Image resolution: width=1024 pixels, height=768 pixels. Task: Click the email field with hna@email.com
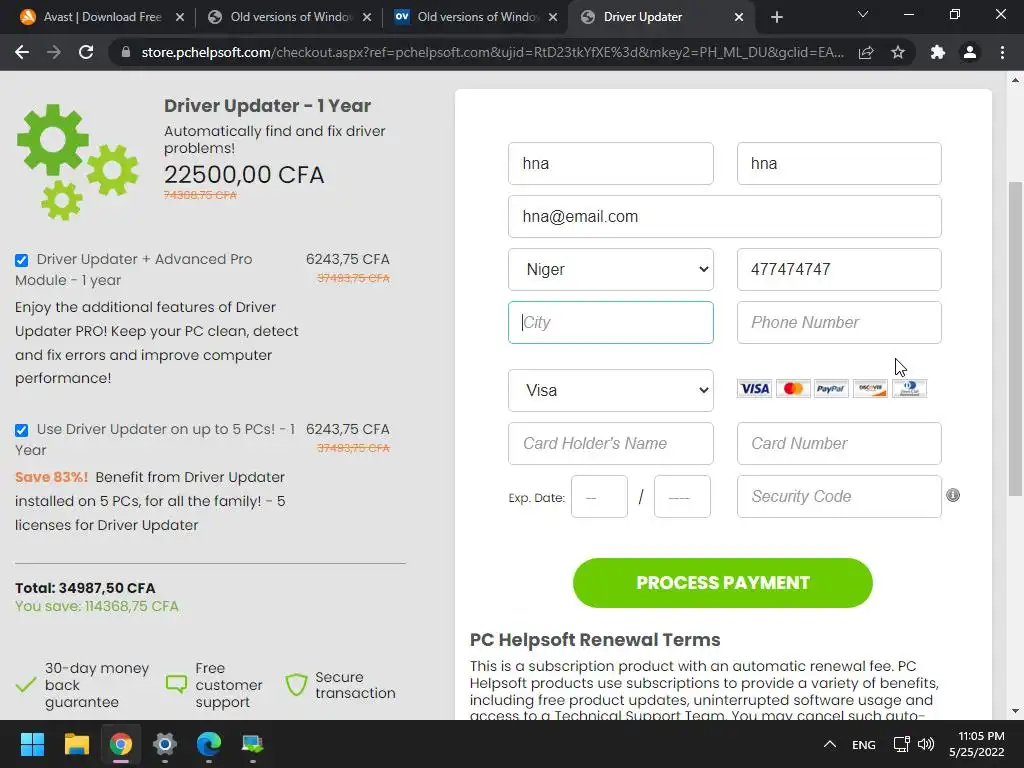pyautogui.click(x=725, y=216)
